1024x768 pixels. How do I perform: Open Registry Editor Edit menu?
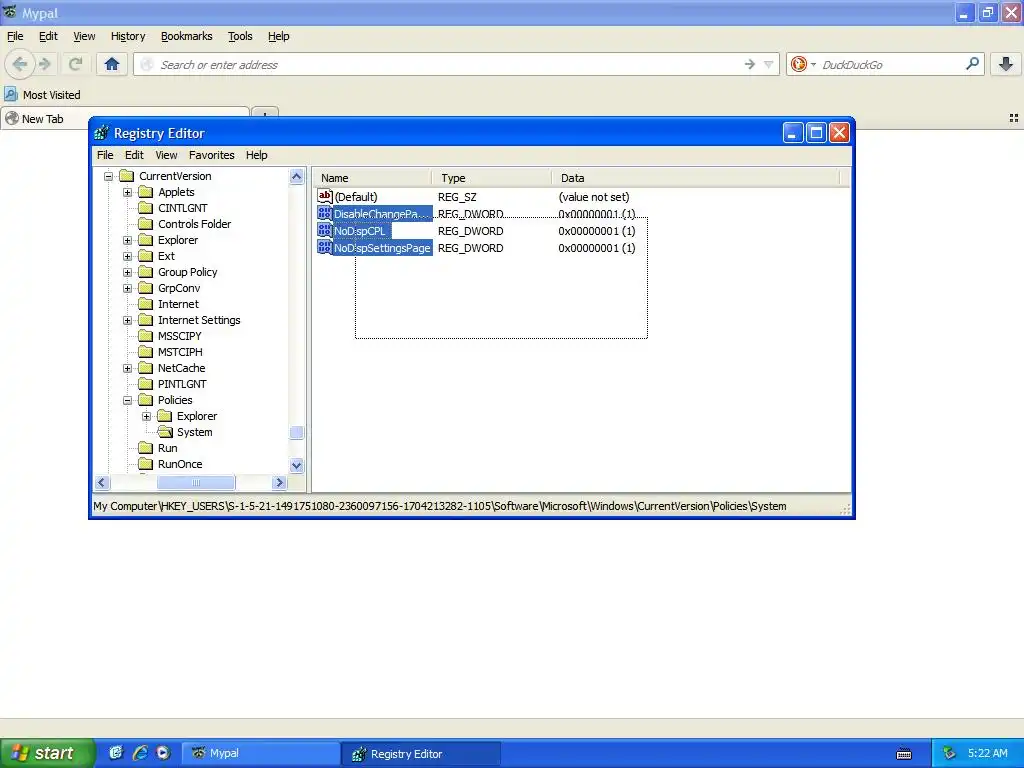(x=134, y=155)
